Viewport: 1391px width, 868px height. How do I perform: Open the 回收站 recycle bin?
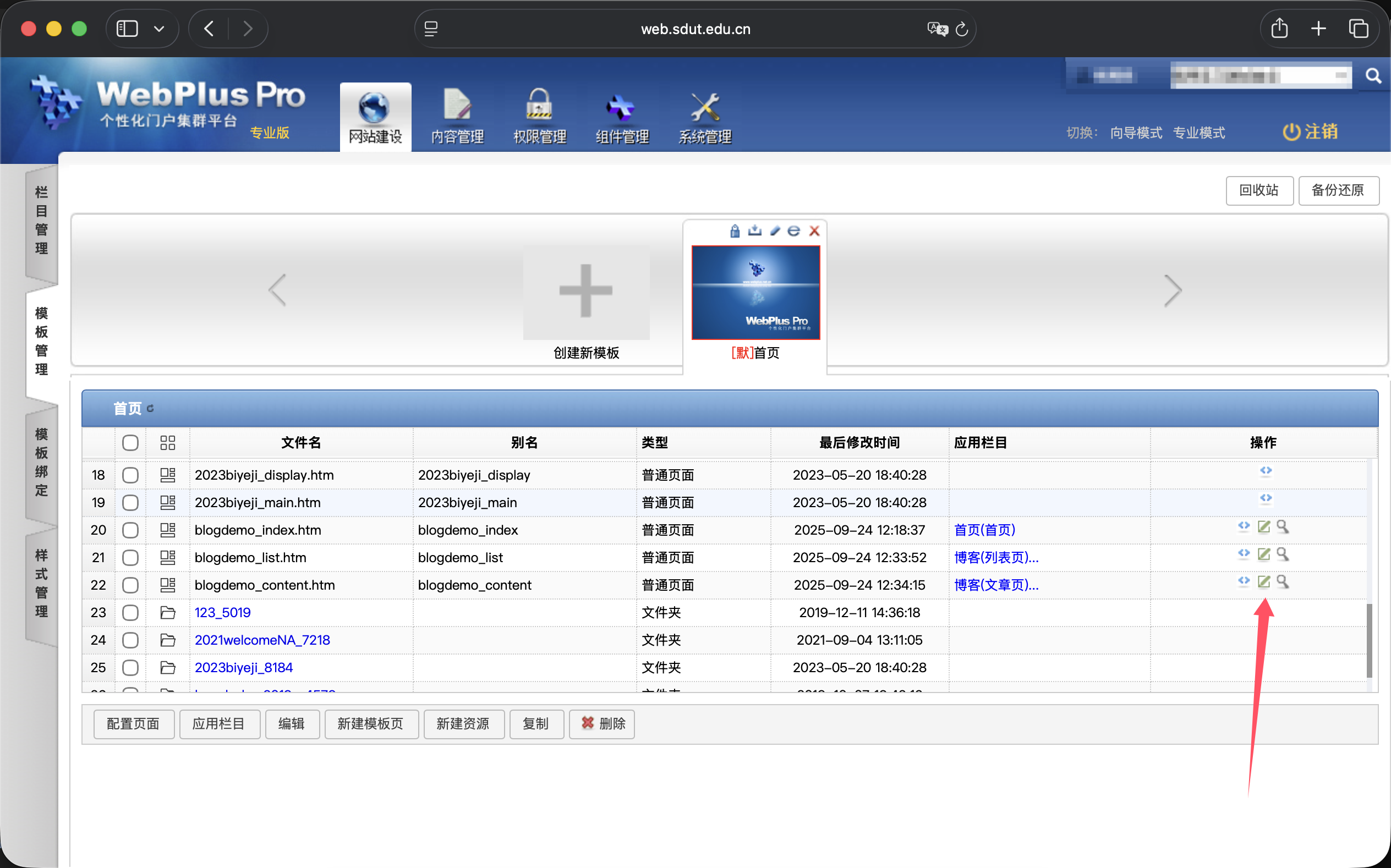pyautogui.click(x=1258, y=190)
